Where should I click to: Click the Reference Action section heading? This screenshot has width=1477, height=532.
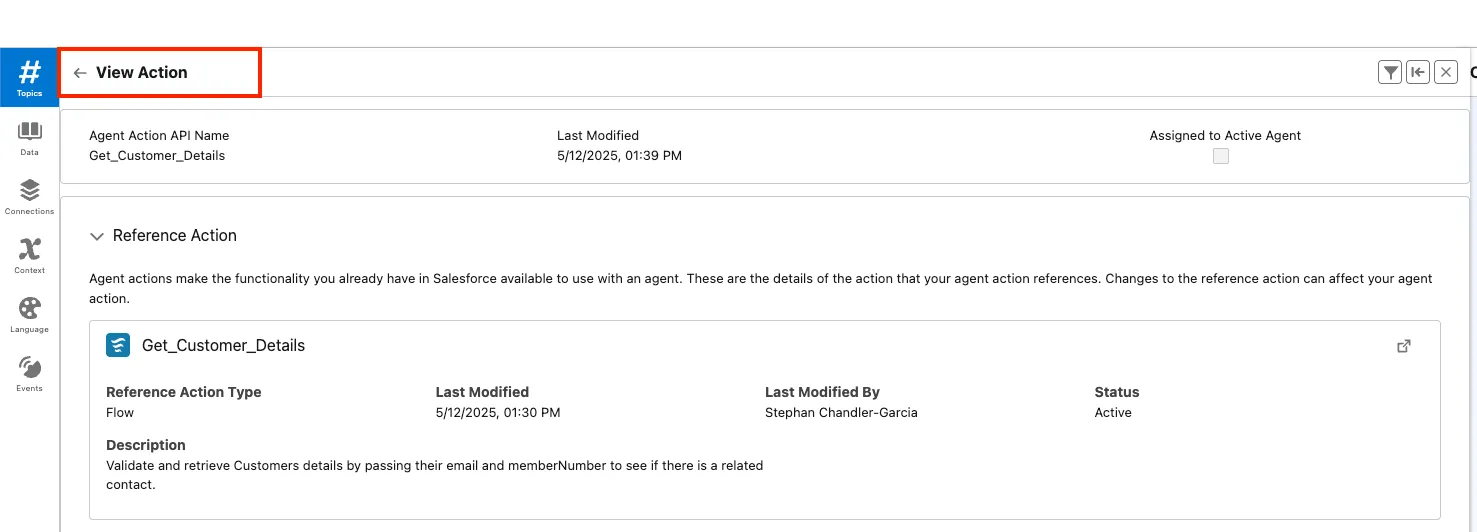(x=175, y=236)
